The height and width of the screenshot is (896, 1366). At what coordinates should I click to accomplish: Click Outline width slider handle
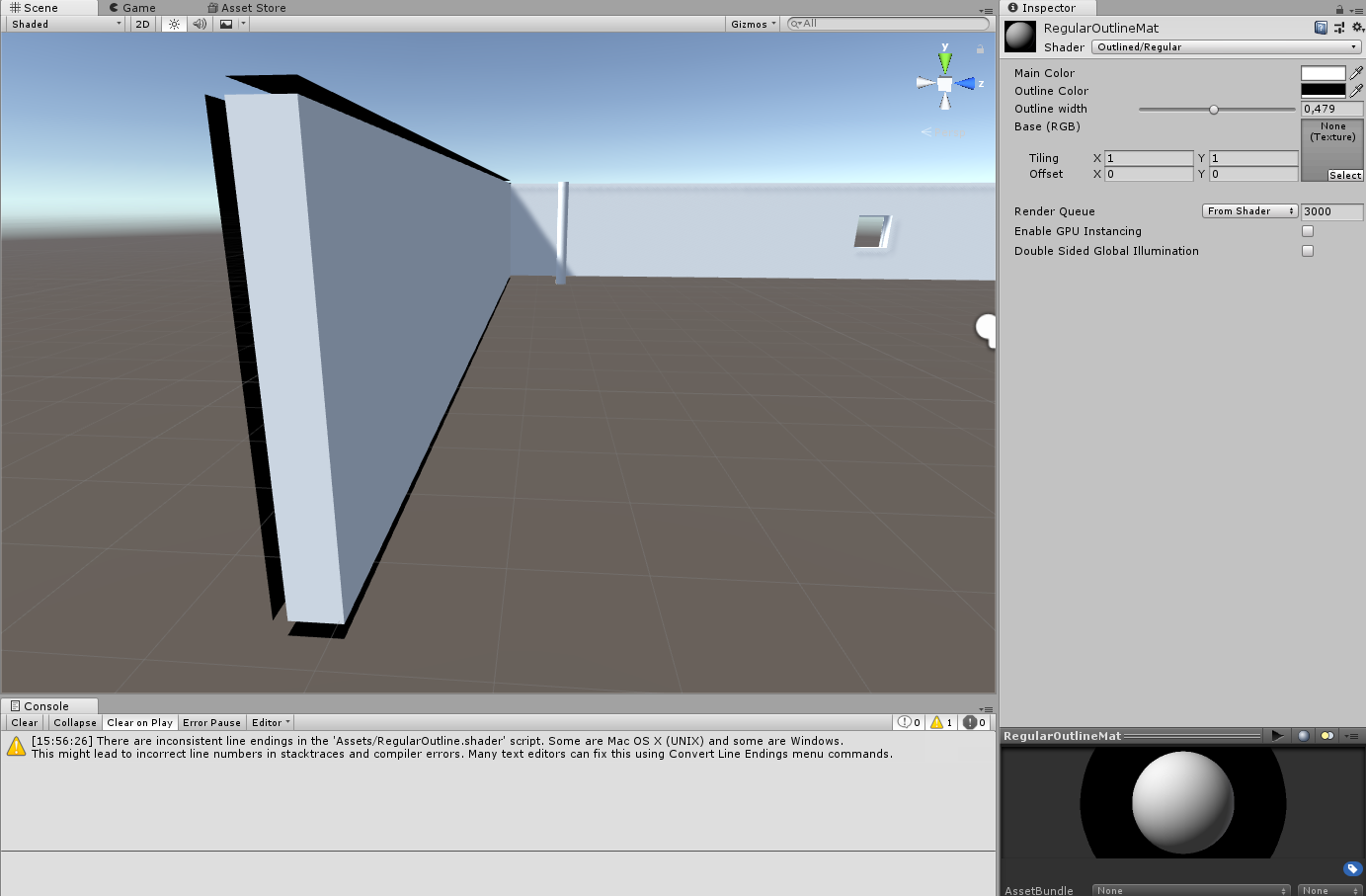tap(1214, 110)
